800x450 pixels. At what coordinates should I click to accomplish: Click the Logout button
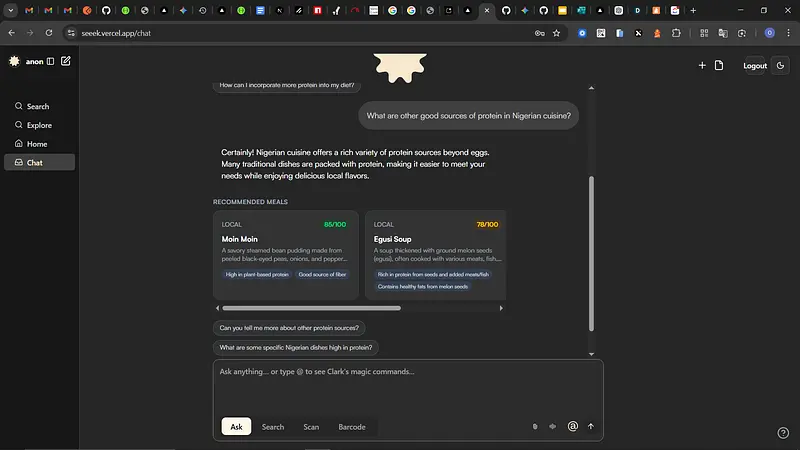755,66
